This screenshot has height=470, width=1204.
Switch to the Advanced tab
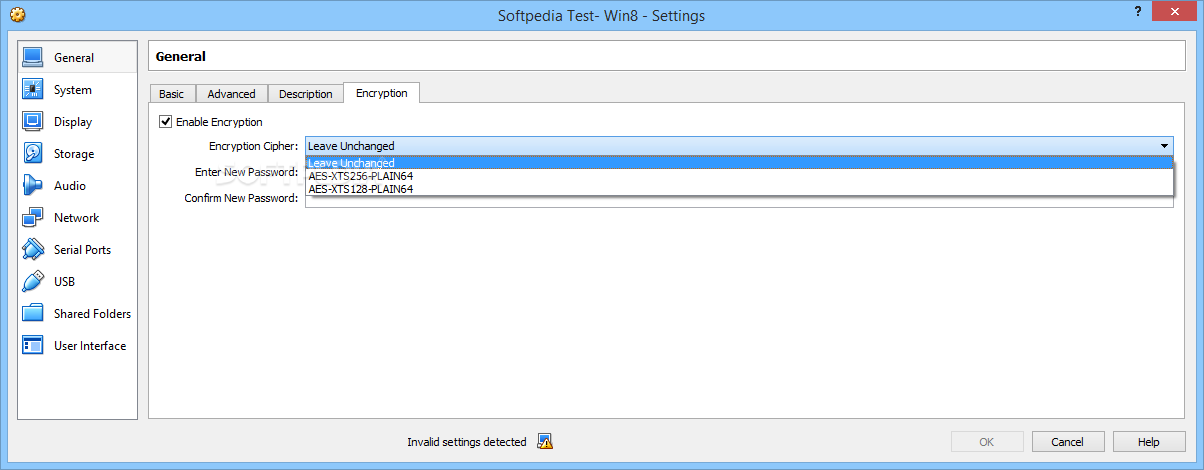tap(231, 94)
